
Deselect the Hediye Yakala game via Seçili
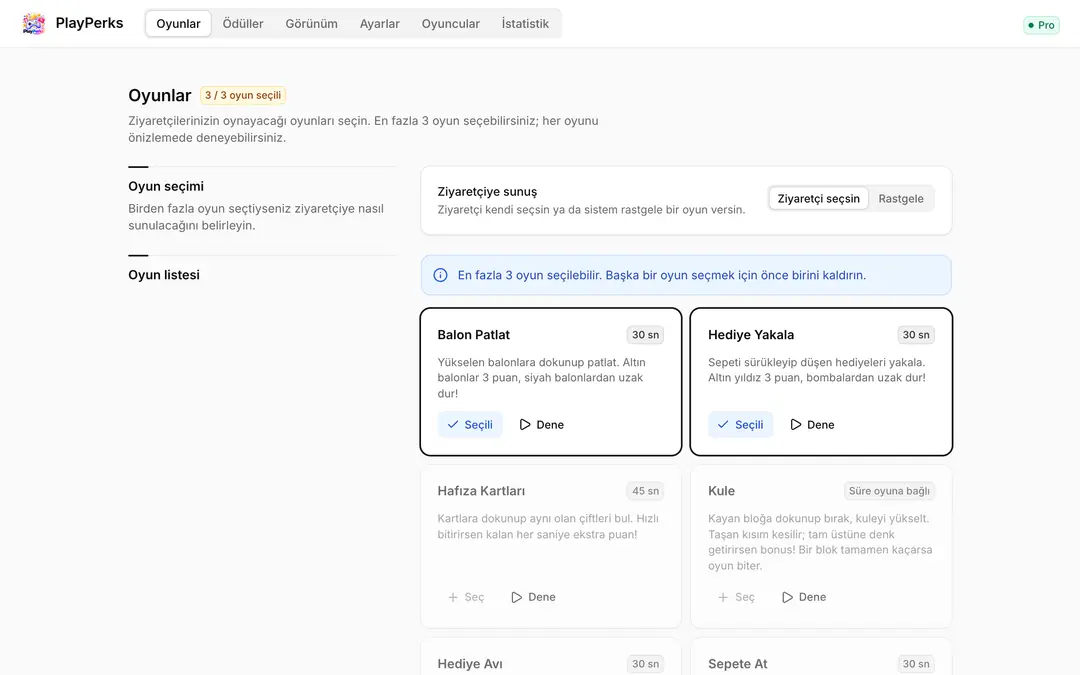pos(740,425)
